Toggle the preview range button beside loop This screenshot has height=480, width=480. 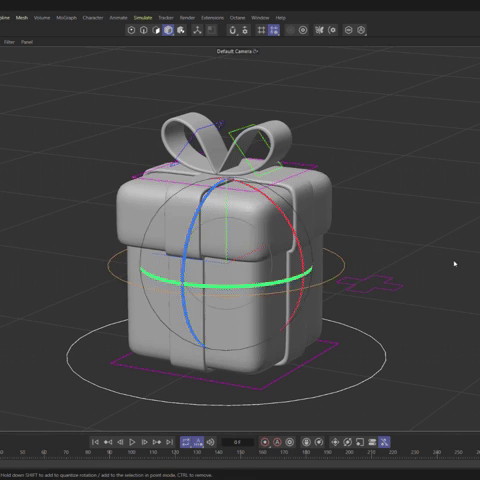(198, 442)
